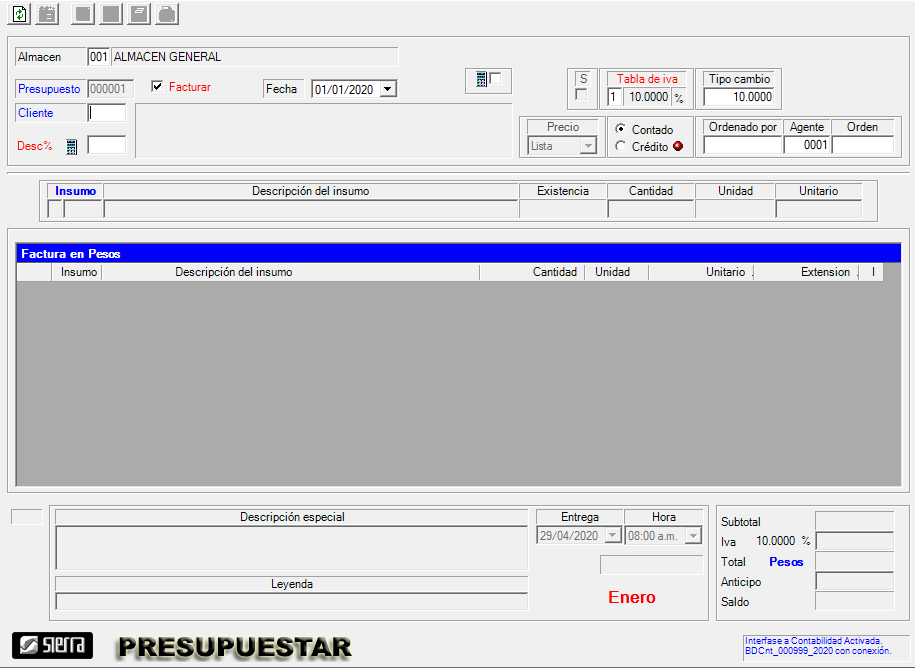
Task: Open the Fecha date dropdown
Action: pyautogui.click(x=388, y=89)
